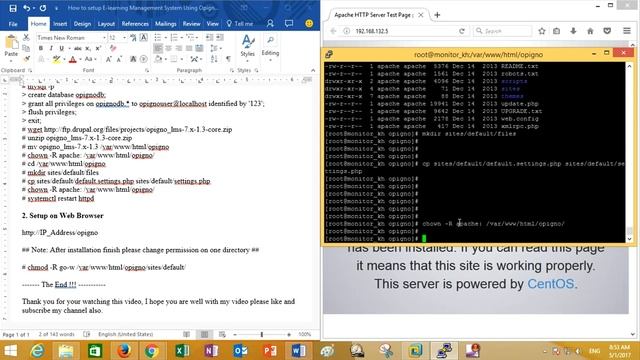640x360 pixels.
Task: Insert a multilevel list
Action: (x=191, y=38)
